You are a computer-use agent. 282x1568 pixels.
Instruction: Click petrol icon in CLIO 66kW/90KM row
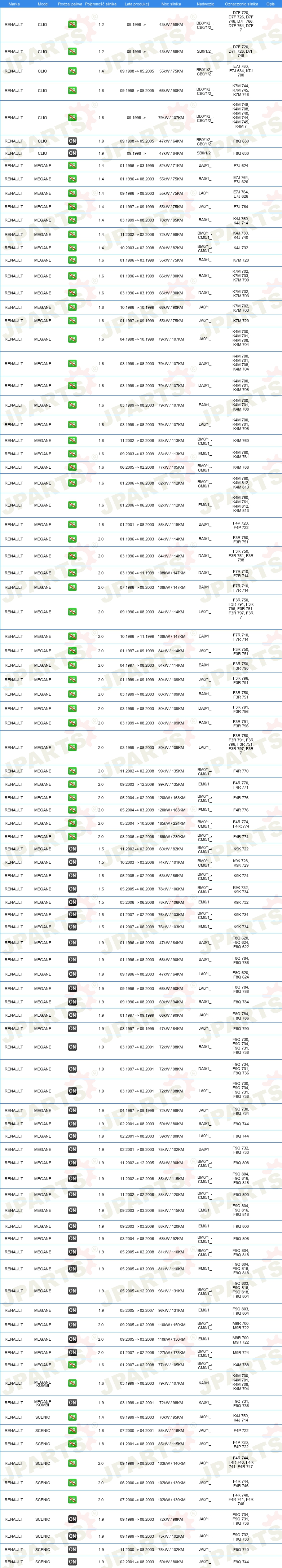pos(72,91)
